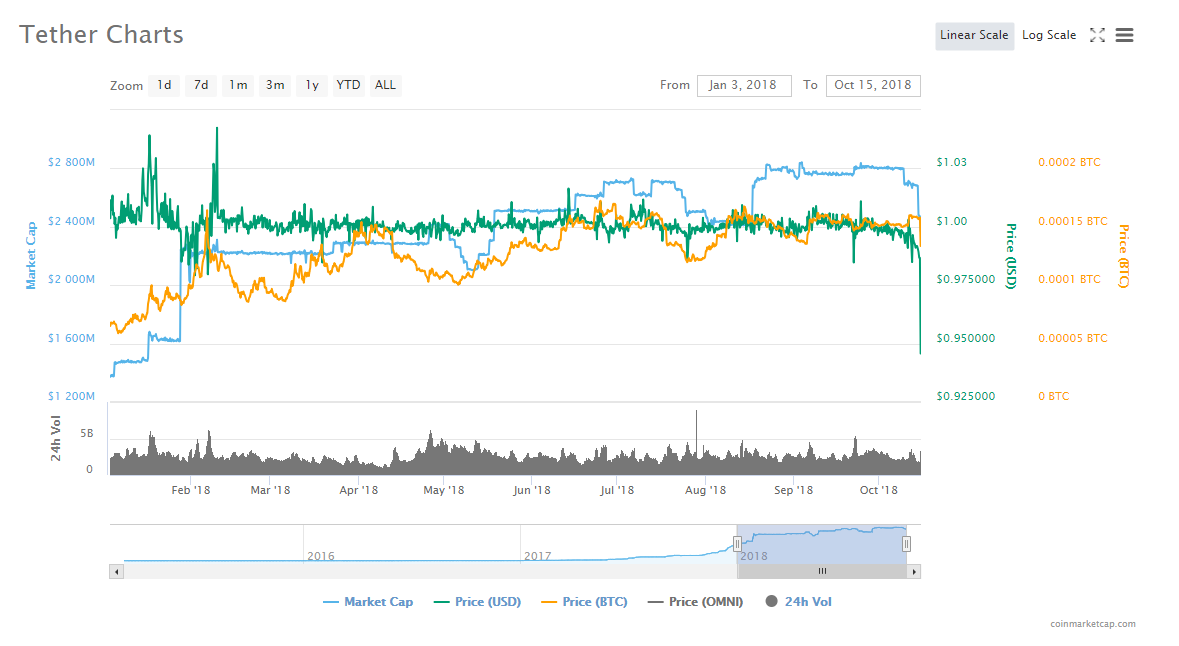The height and width of the screenshot is (646, 1179).
Task: Click the Aug '18 axis label
Action: (705, 490)
